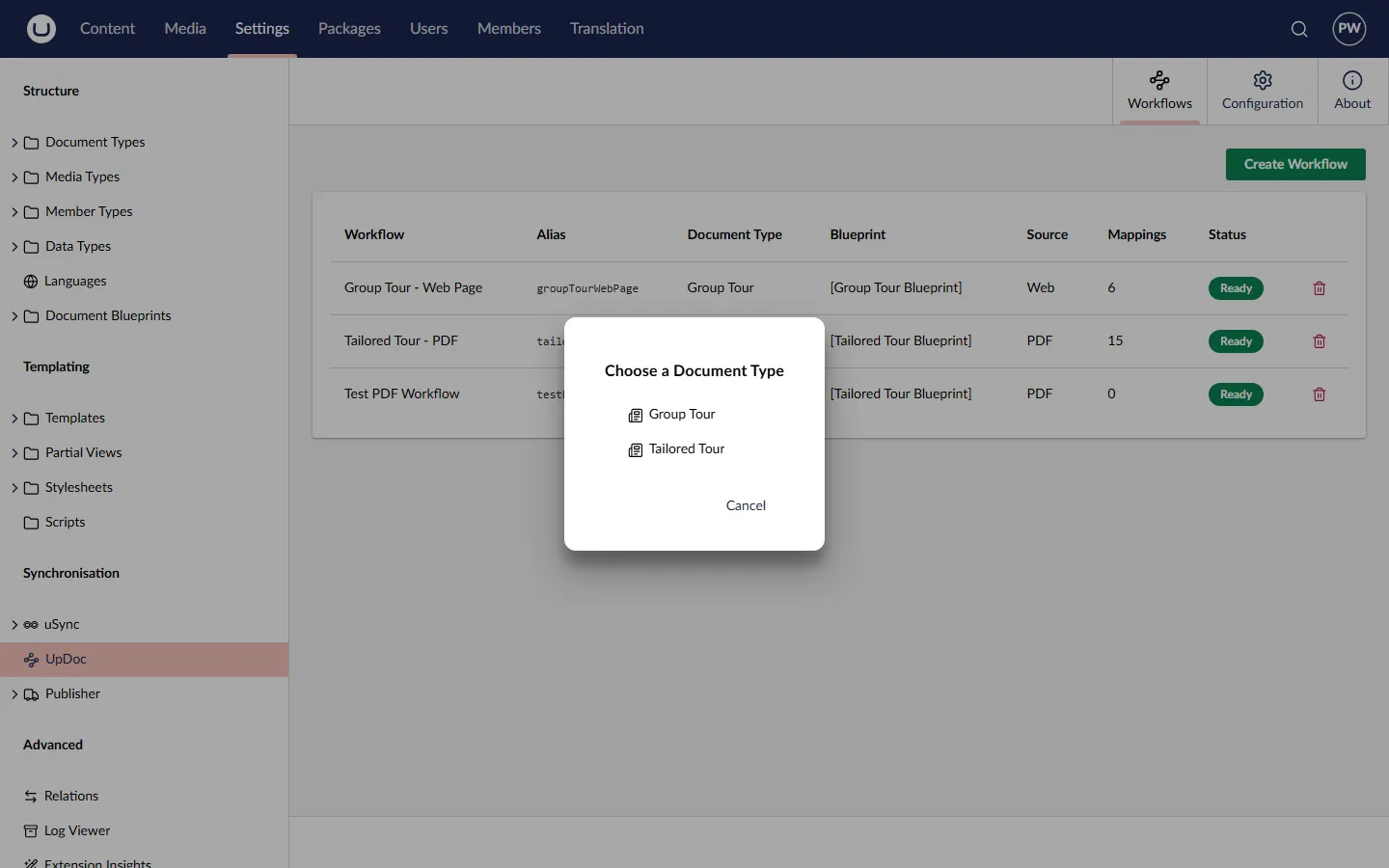
Task: Click the groupTourWebPage alias text
Action: click(587, 289)
